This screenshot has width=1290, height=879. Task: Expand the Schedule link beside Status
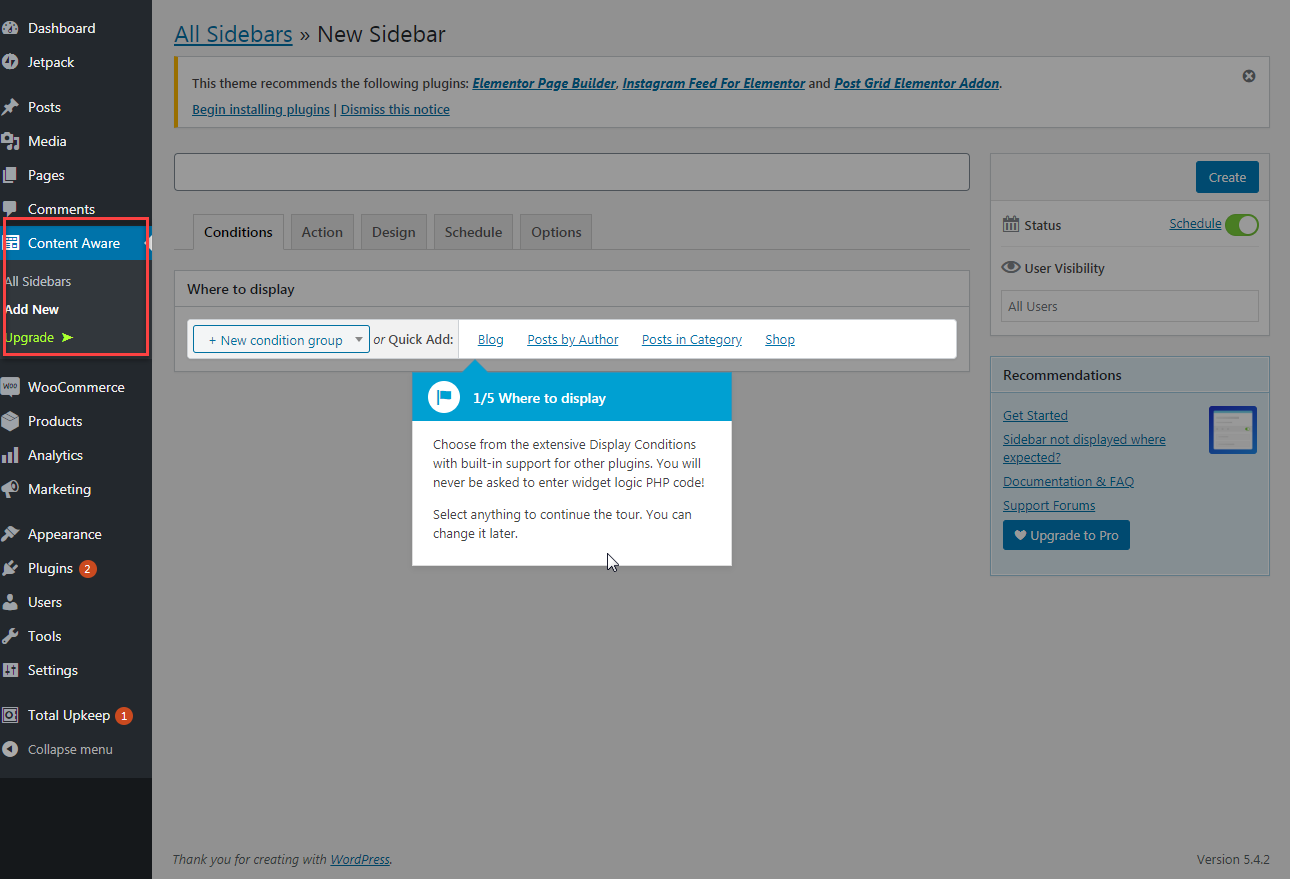(1195, 223)
